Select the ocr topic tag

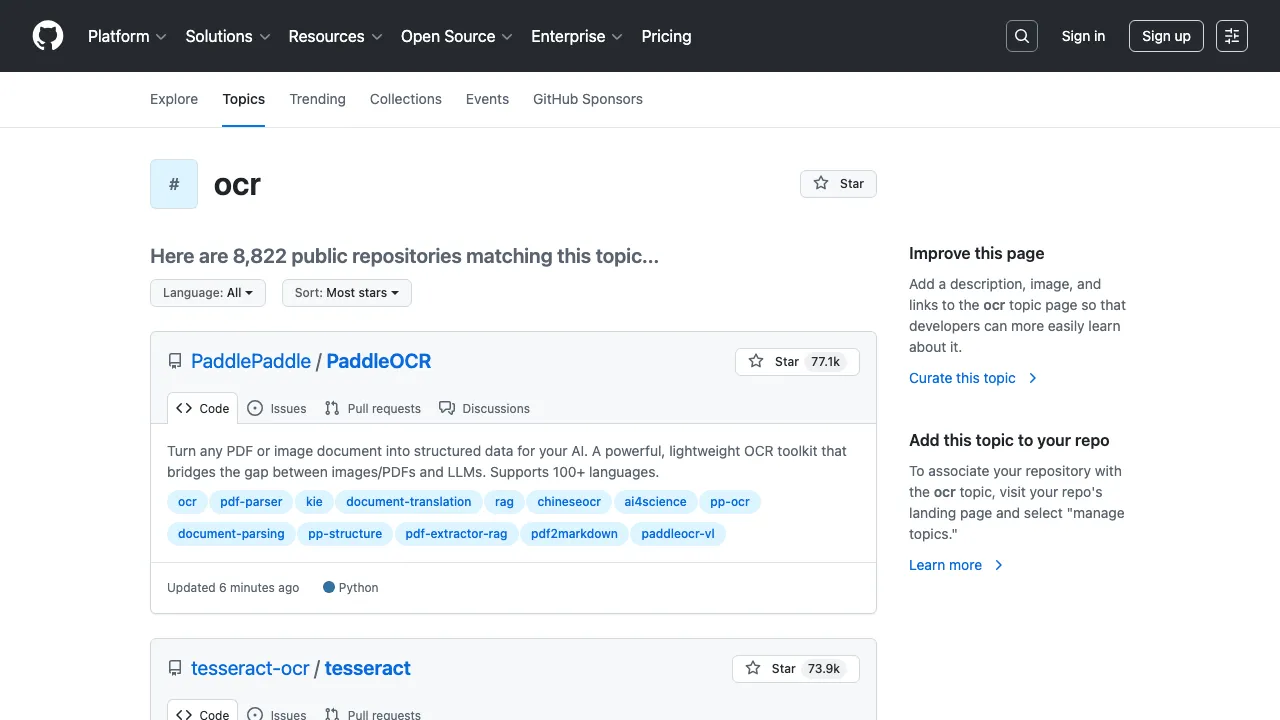(187, 502)
